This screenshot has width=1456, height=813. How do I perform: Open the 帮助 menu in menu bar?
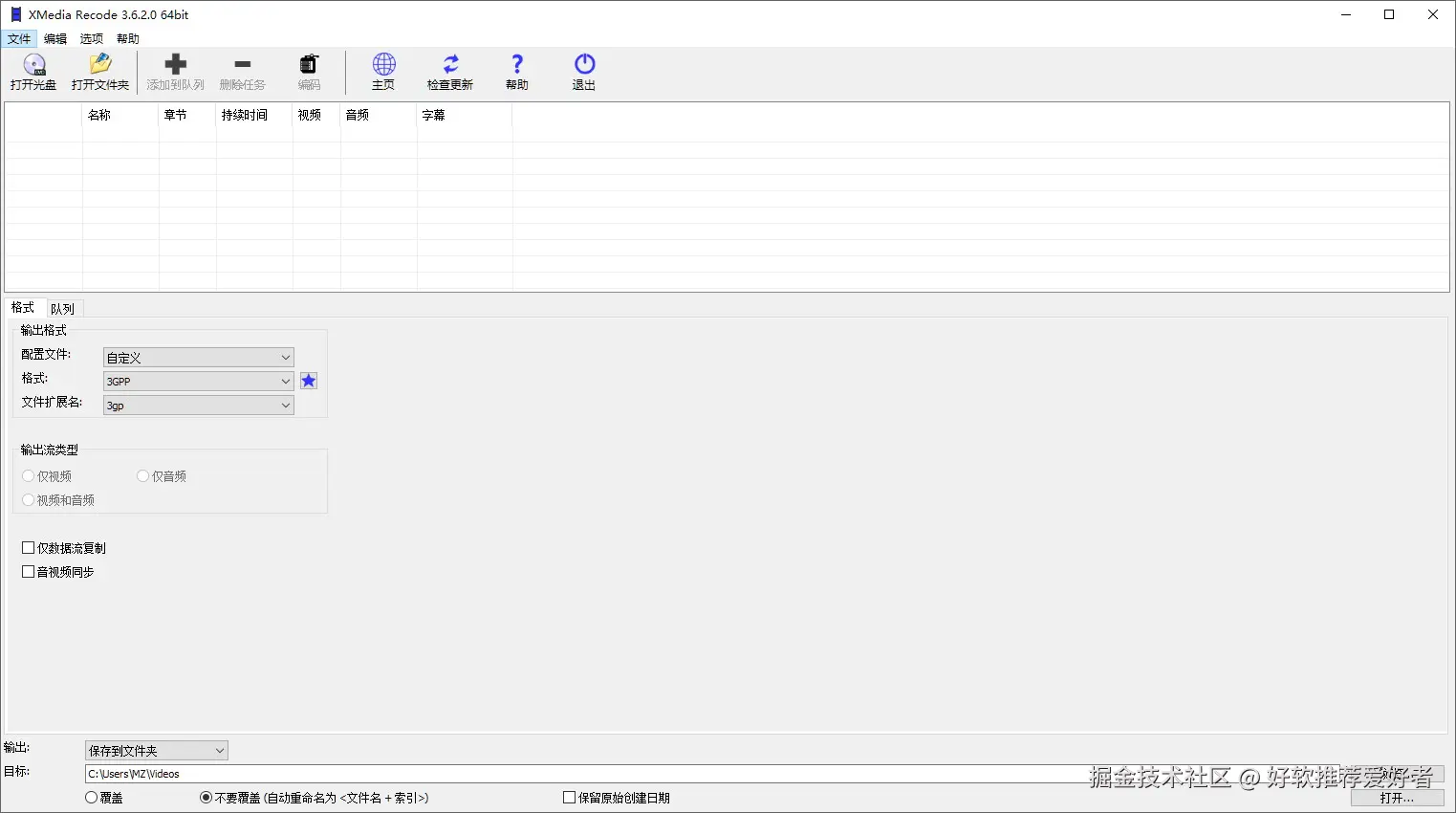tap(128, 39)
